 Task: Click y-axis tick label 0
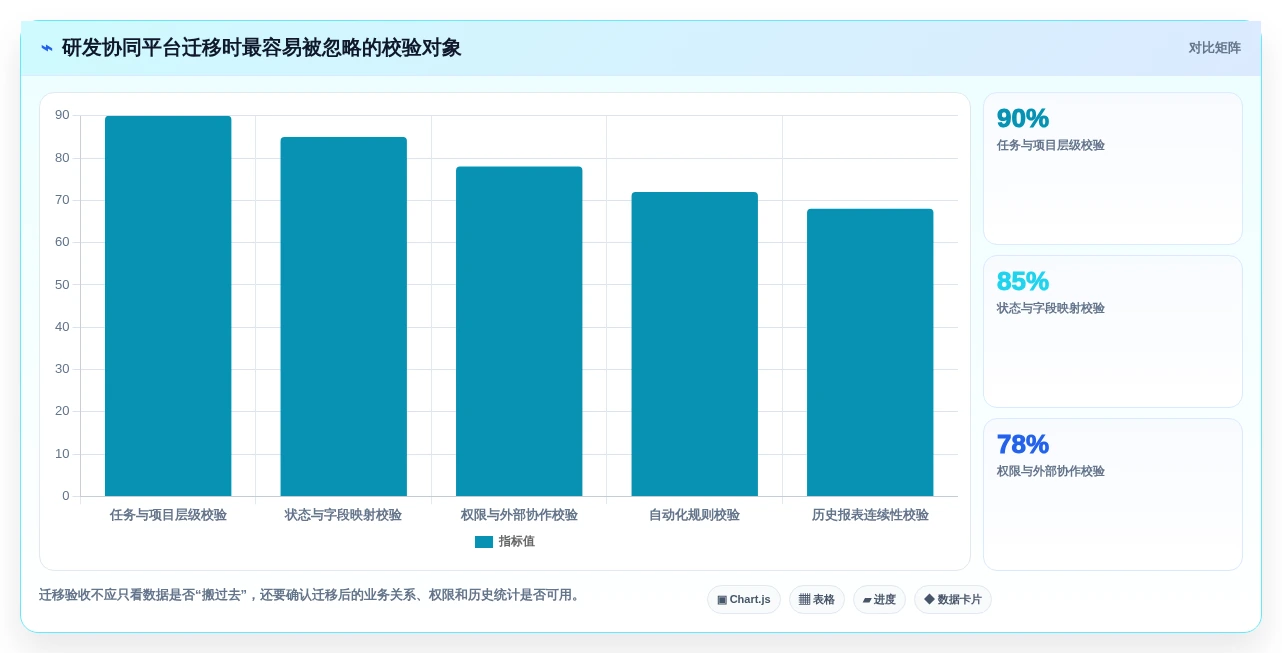tap(66, 496)
